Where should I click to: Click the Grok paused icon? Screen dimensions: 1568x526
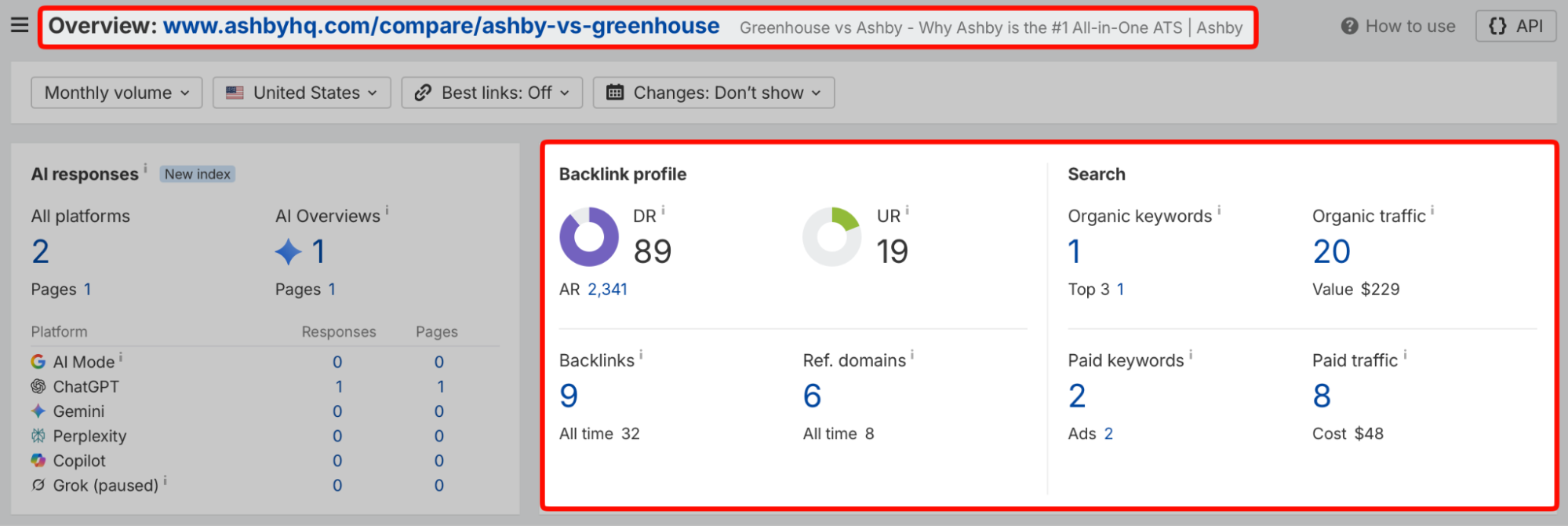38,485
